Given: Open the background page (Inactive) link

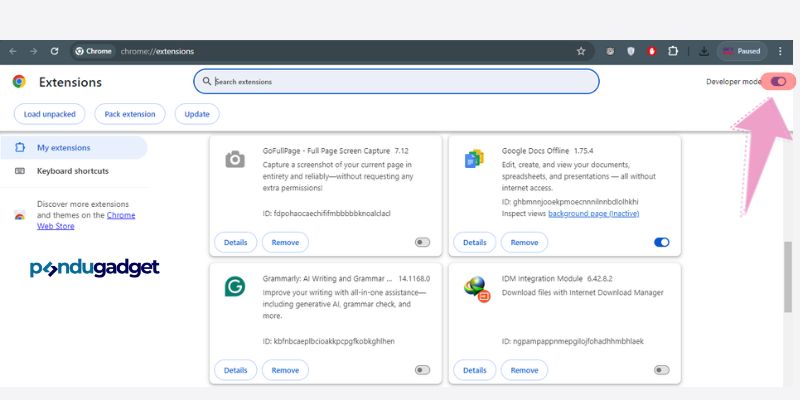Looking at the screenshot, I should [593, 214].
